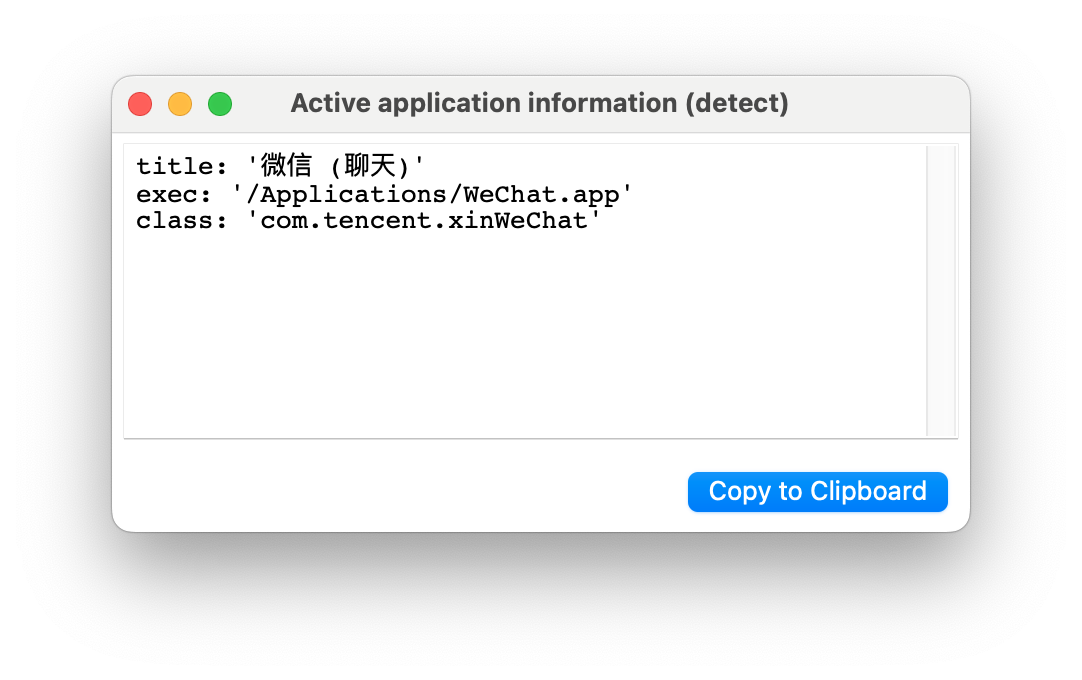Place cursor in the 'class:' label
This screenshot has height=680, width=1082.
coord(174,221)
